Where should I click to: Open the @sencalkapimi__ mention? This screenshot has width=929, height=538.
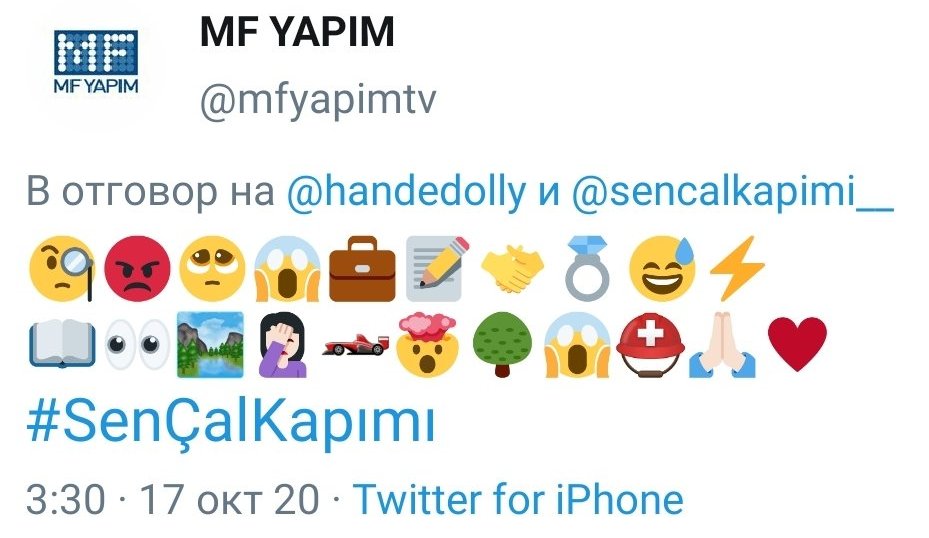(x=732, y=191)
